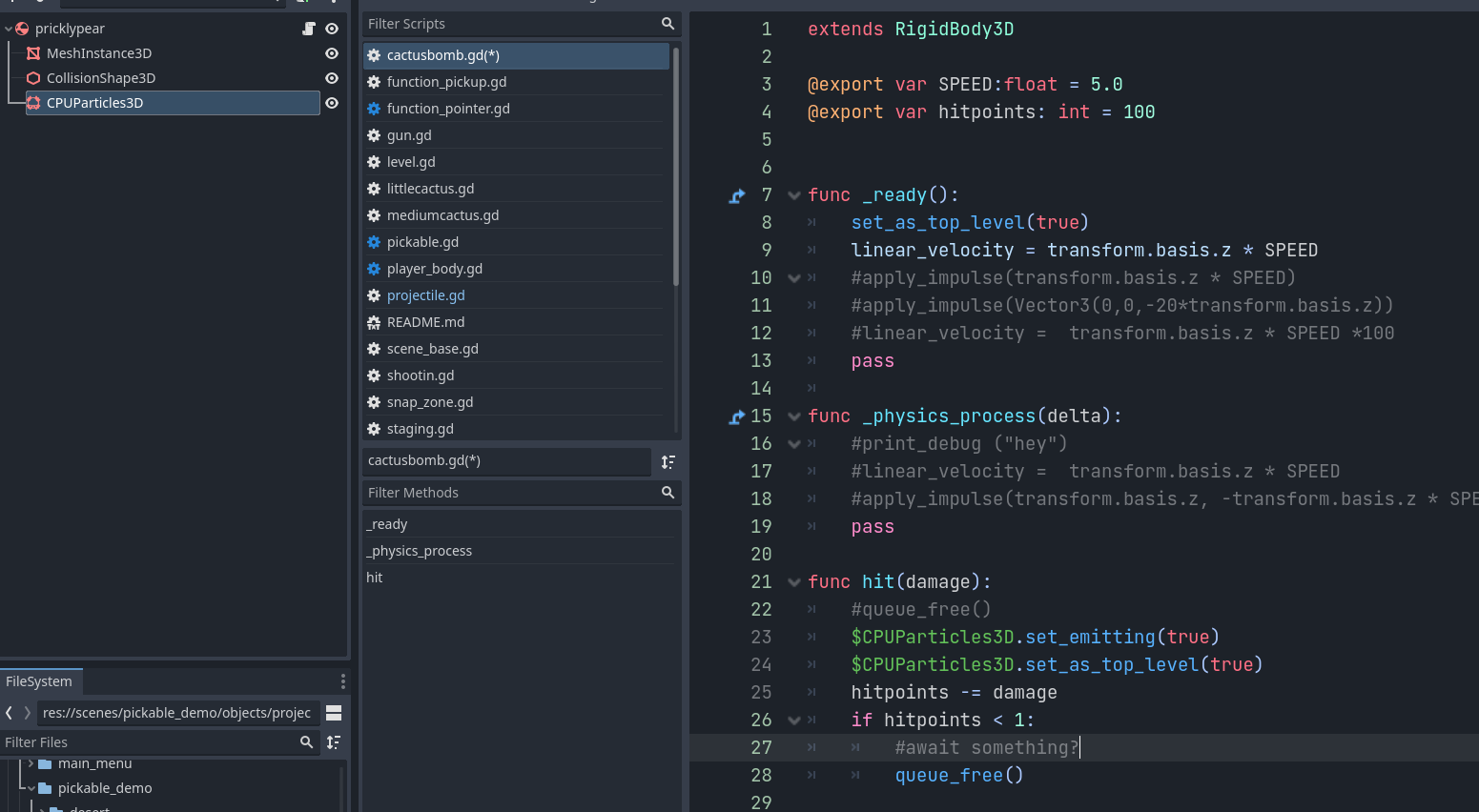Viewport: 1479px width, 812px height.
Task: Jump to the hit method
Action: [521, 578]
